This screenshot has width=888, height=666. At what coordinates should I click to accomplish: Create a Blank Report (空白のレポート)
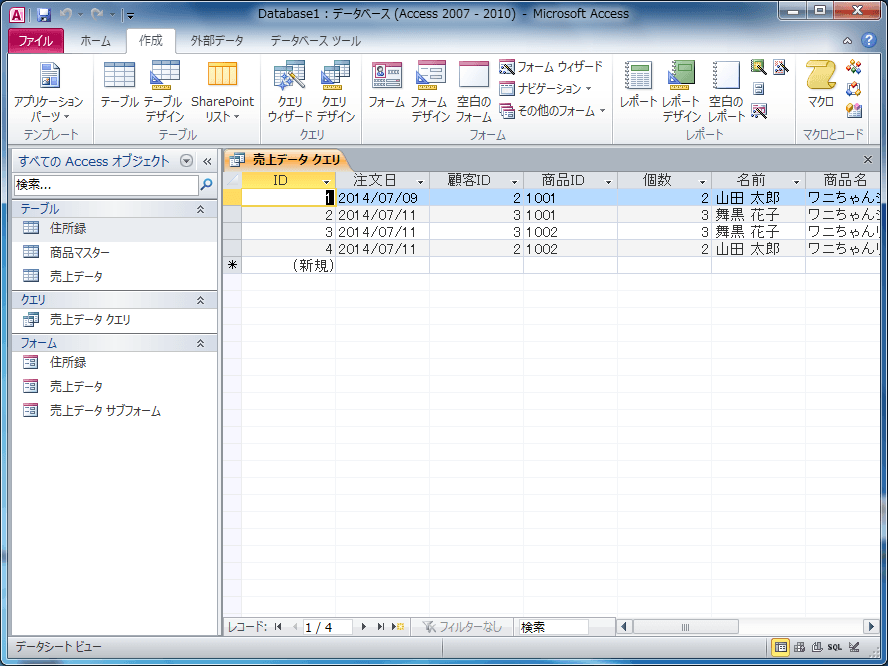726,93
